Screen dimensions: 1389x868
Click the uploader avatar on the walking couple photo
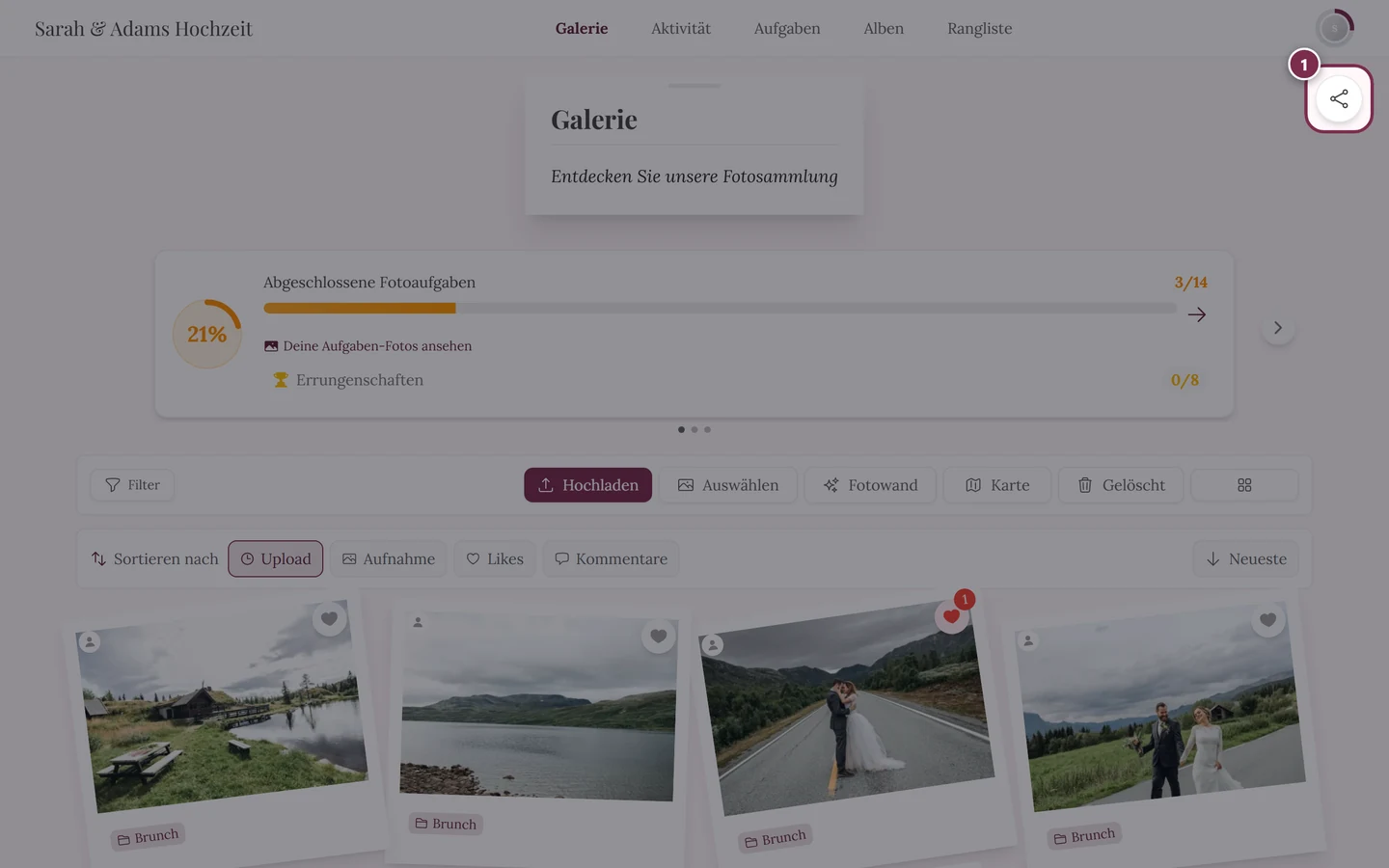point(1028,640)
